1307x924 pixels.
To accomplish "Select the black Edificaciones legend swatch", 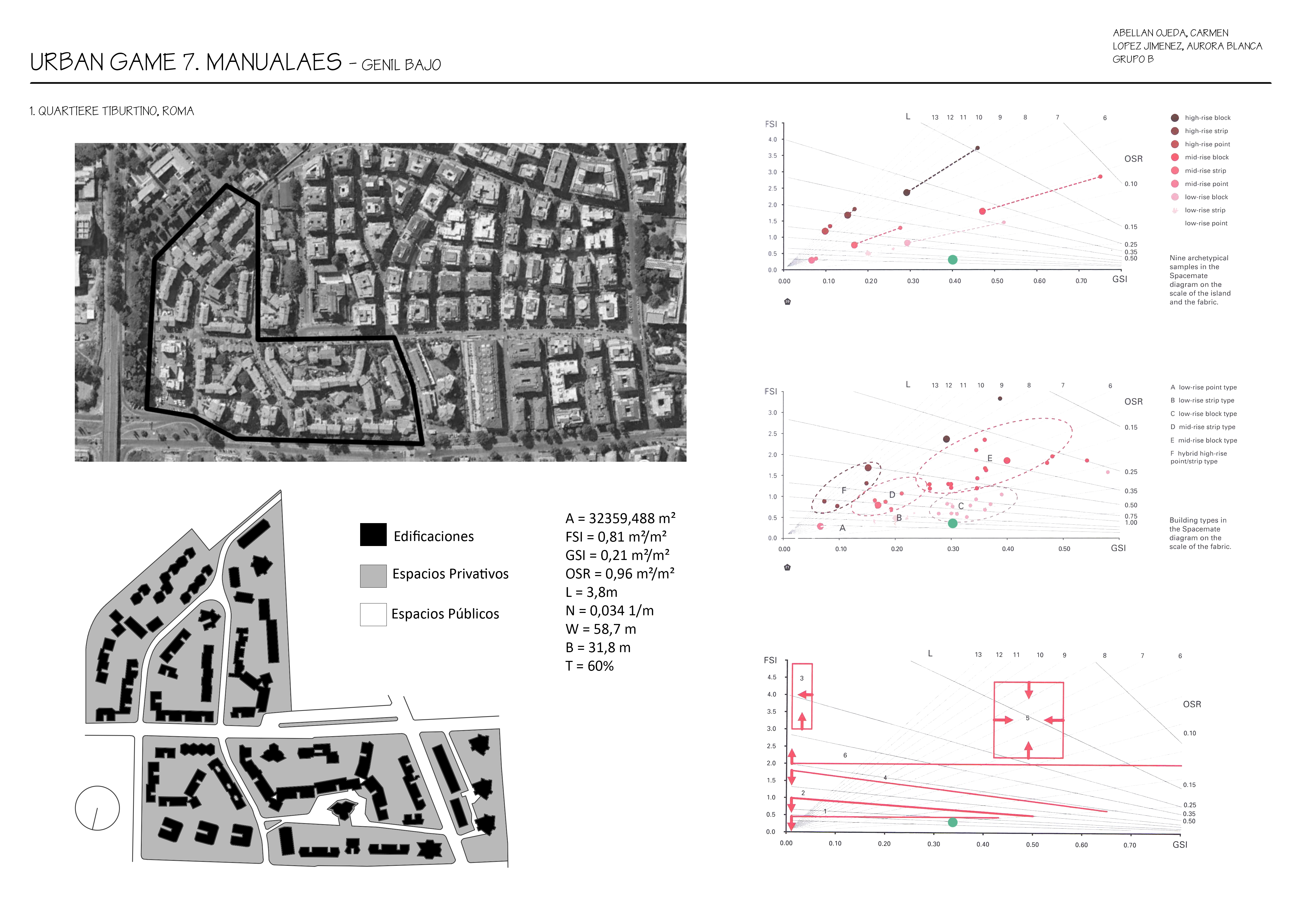I will point(373,535).
